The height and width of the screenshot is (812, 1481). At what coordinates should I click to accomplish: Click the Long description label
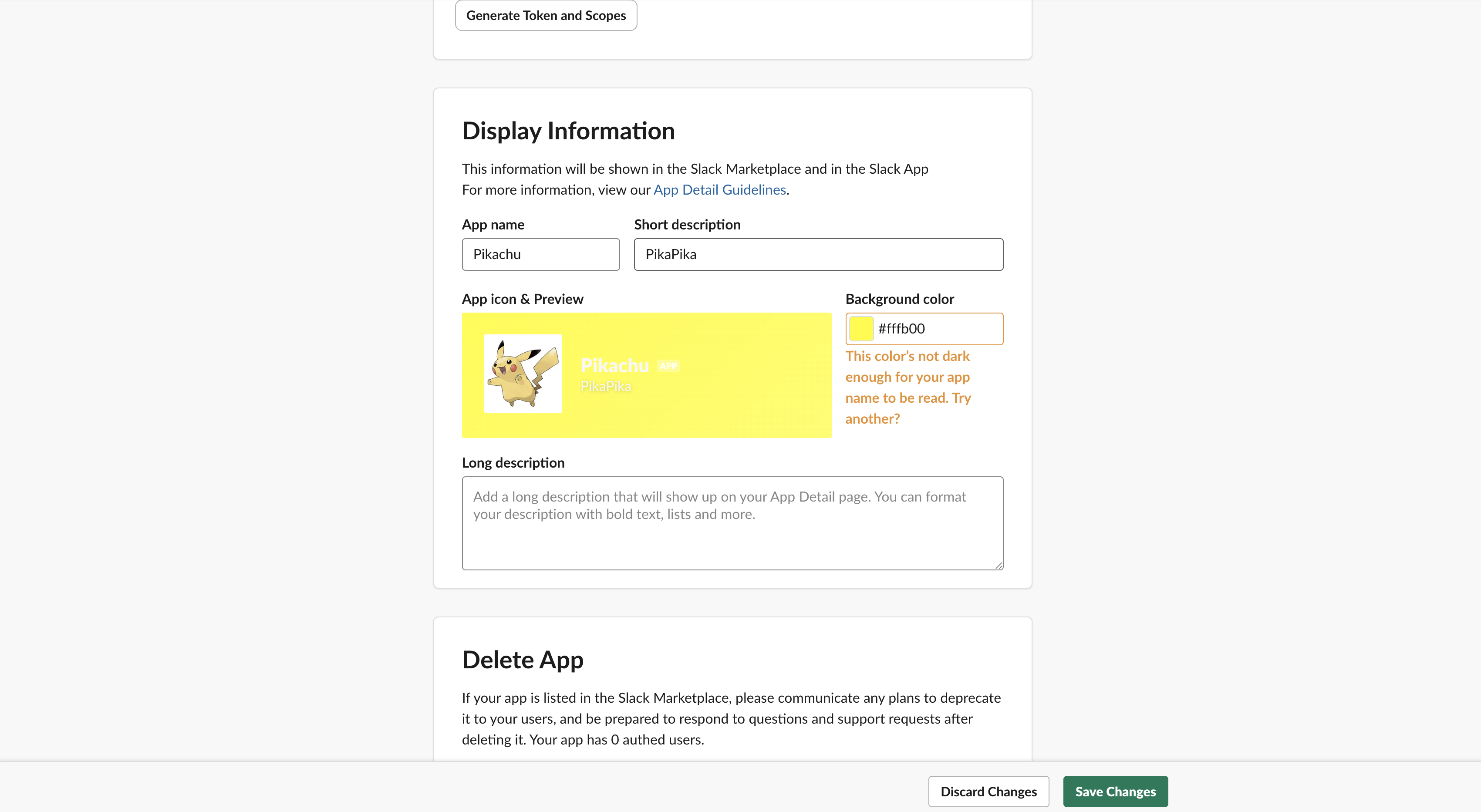point(513,463)
